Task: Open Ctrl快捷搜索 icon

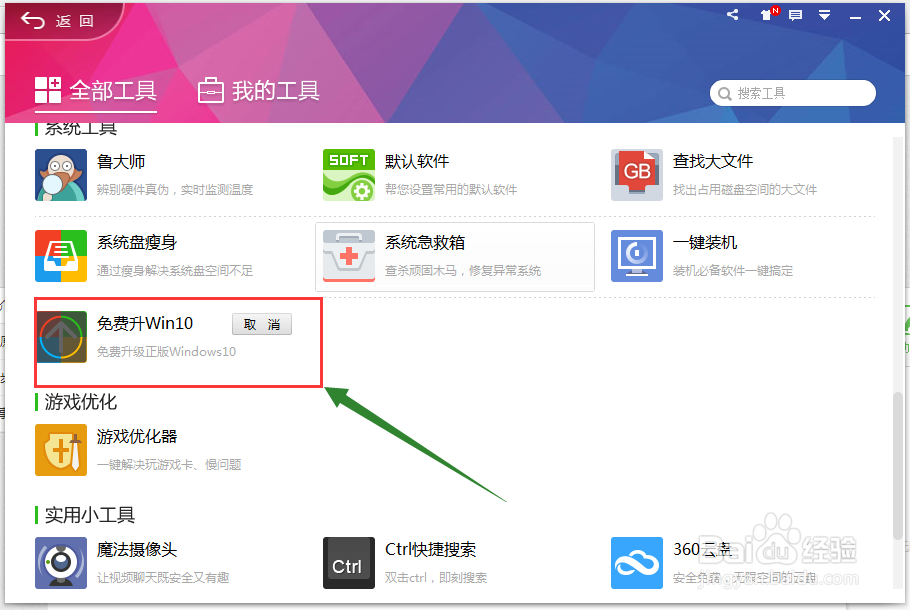Action: click(x=349, y=563)
